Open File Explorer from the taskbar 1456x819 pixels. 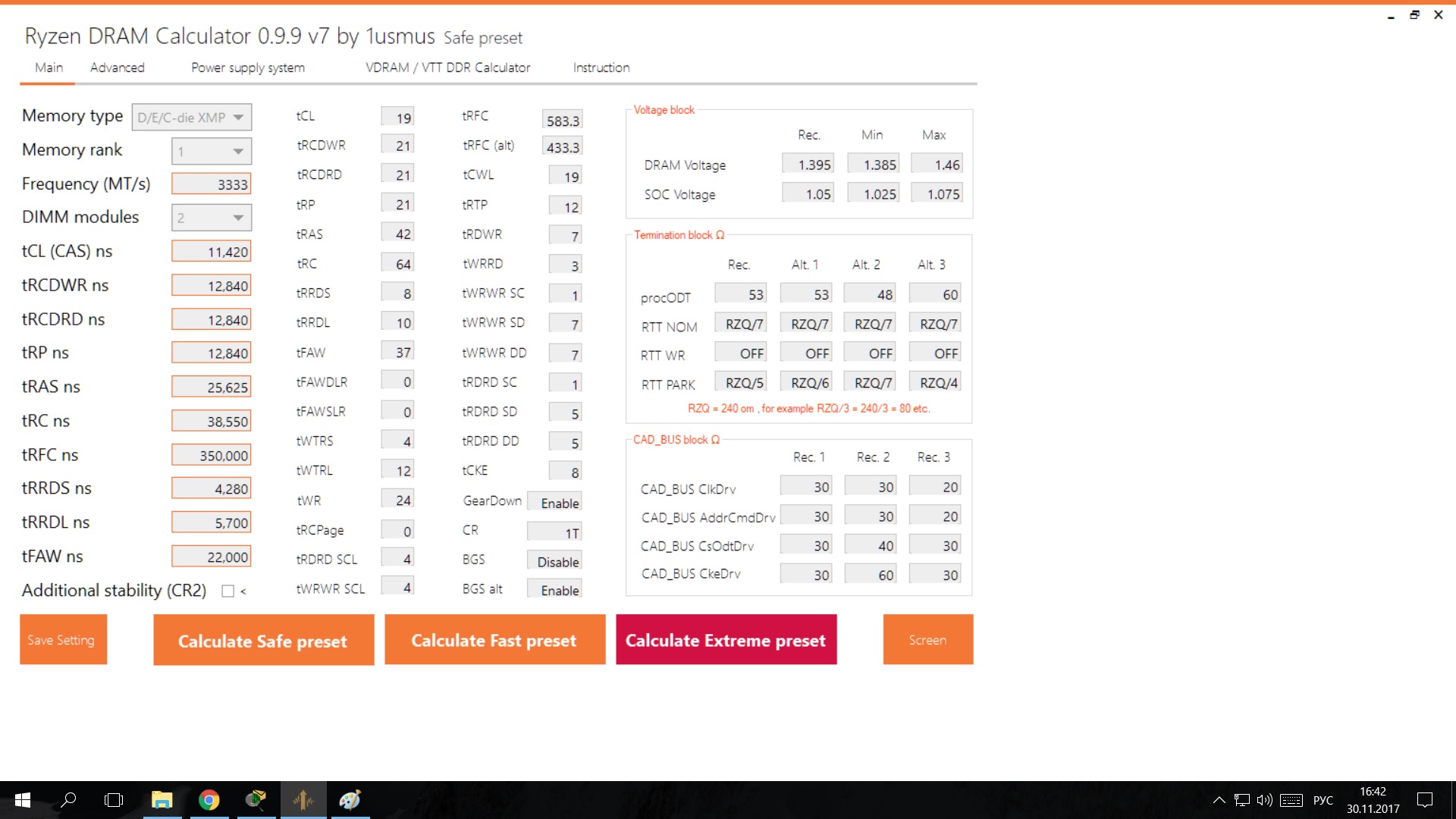162,800
